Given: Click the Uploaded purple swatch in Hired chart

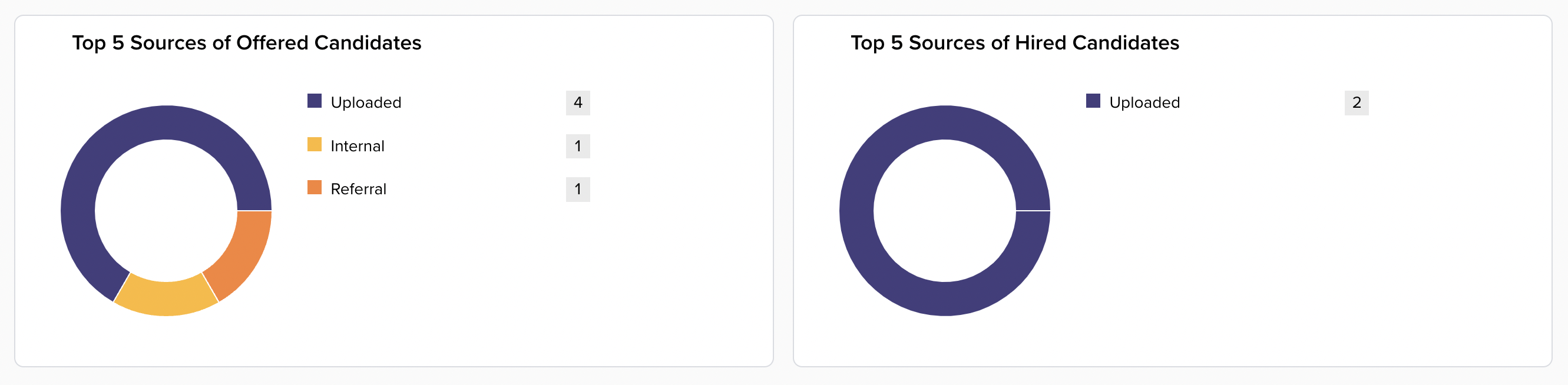Looking at the screenshot, I should click(x=1093, y=101).
